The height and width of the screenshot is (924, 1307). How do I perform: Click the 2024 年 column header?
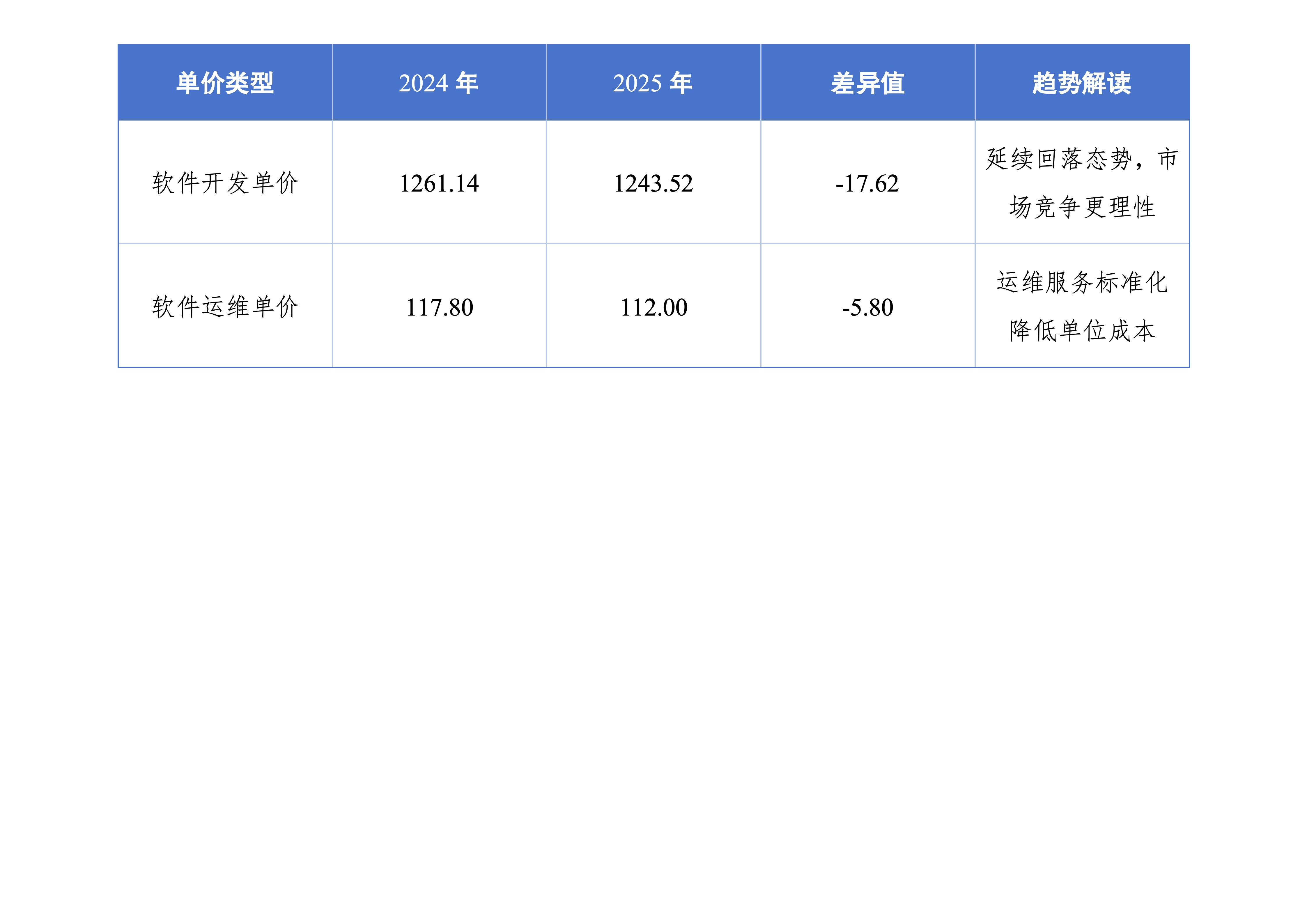click(x=438, y=83)
